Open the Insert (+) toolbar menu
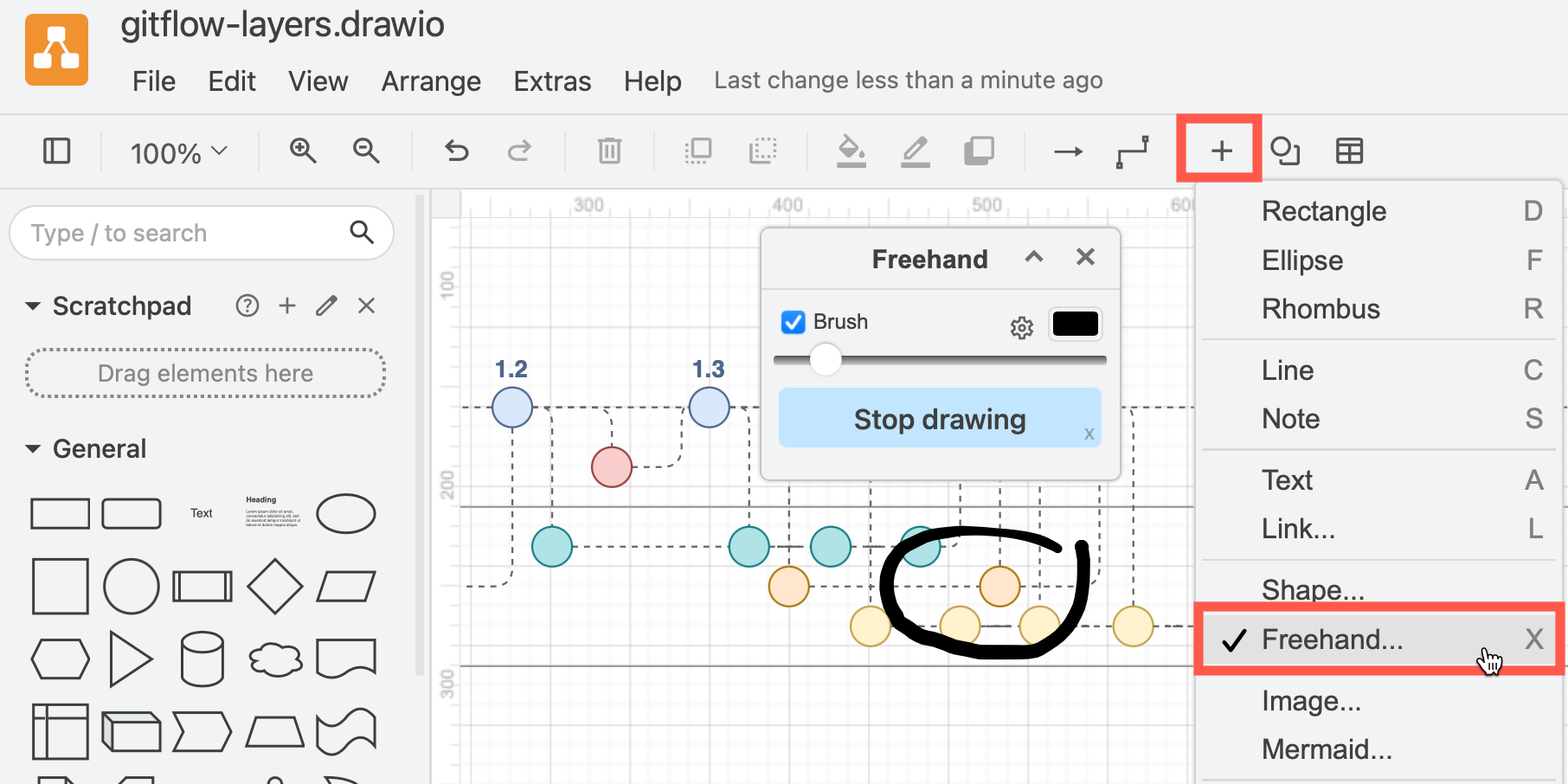1568x784 pixels. pos(1219,149)
